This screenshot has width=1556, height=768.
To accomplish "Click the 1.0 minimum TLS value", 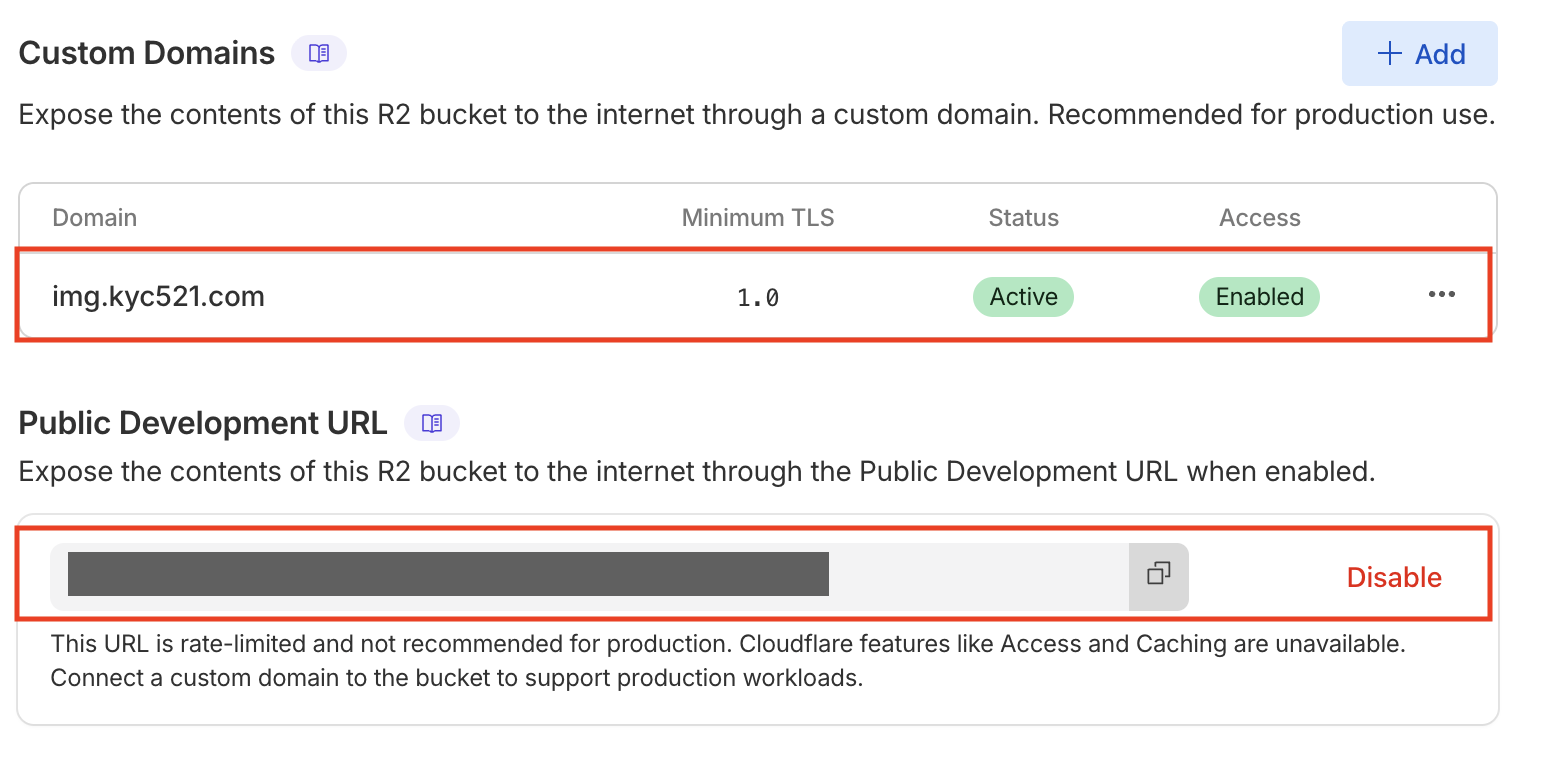I will coord(757,297).
